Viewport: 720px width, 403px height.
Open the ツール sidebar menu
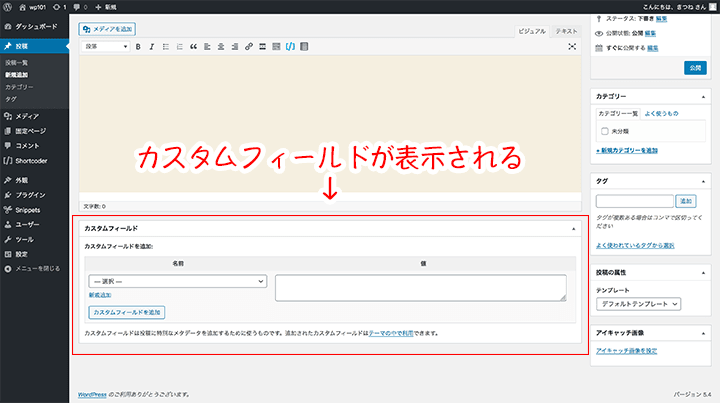(34, 239)
